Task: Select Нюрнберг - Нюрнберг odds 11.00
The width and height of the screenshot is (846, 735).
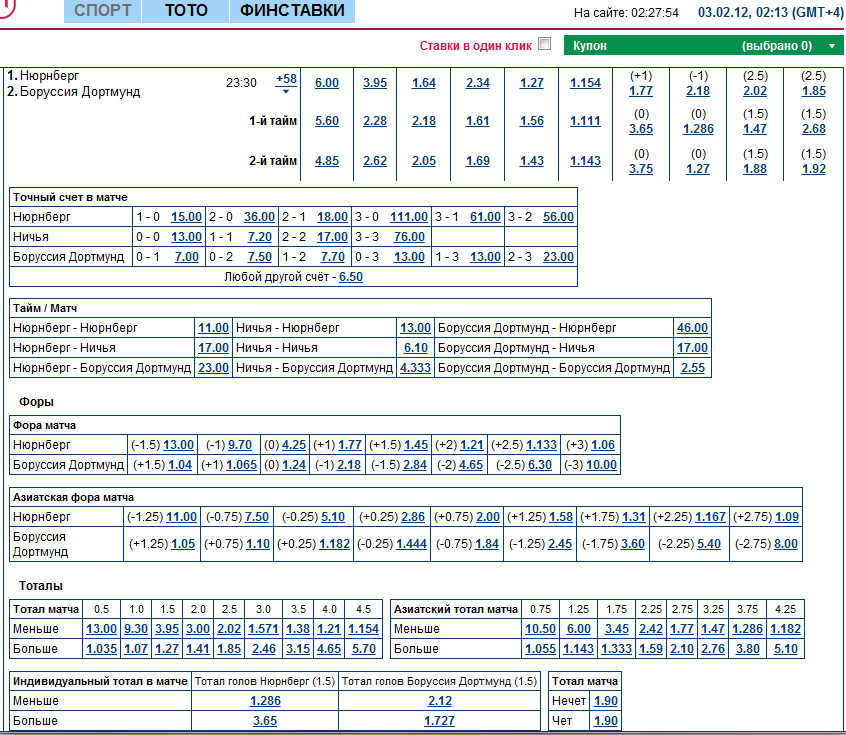Action: 214,328
